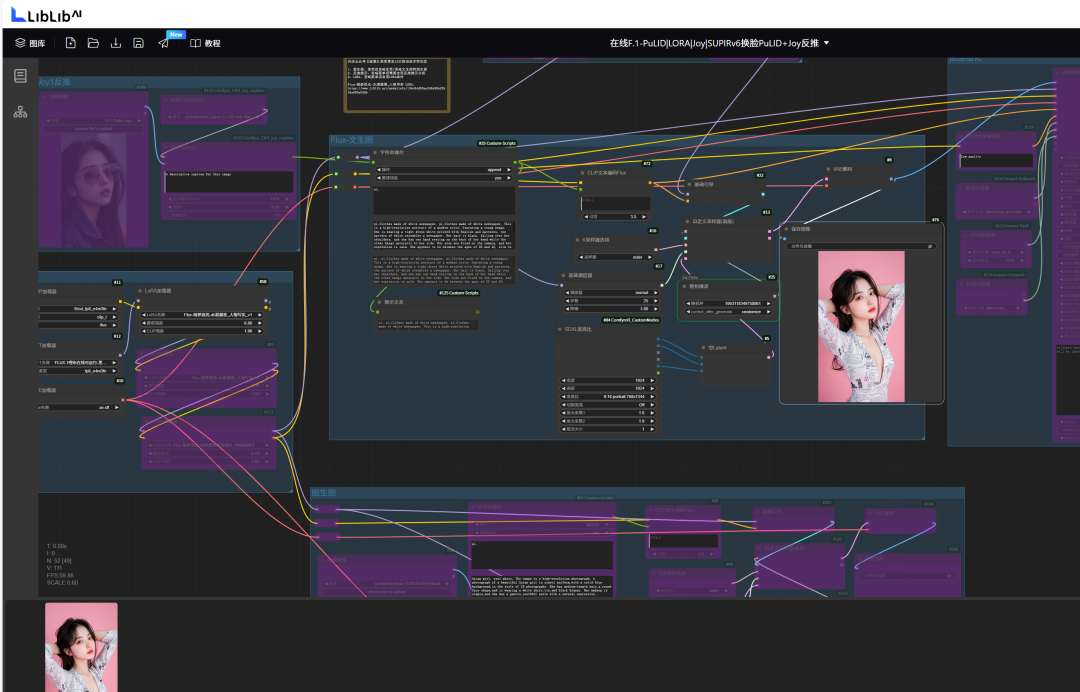Open the node tree icon in left sidebar

click(x=20, y=112)
